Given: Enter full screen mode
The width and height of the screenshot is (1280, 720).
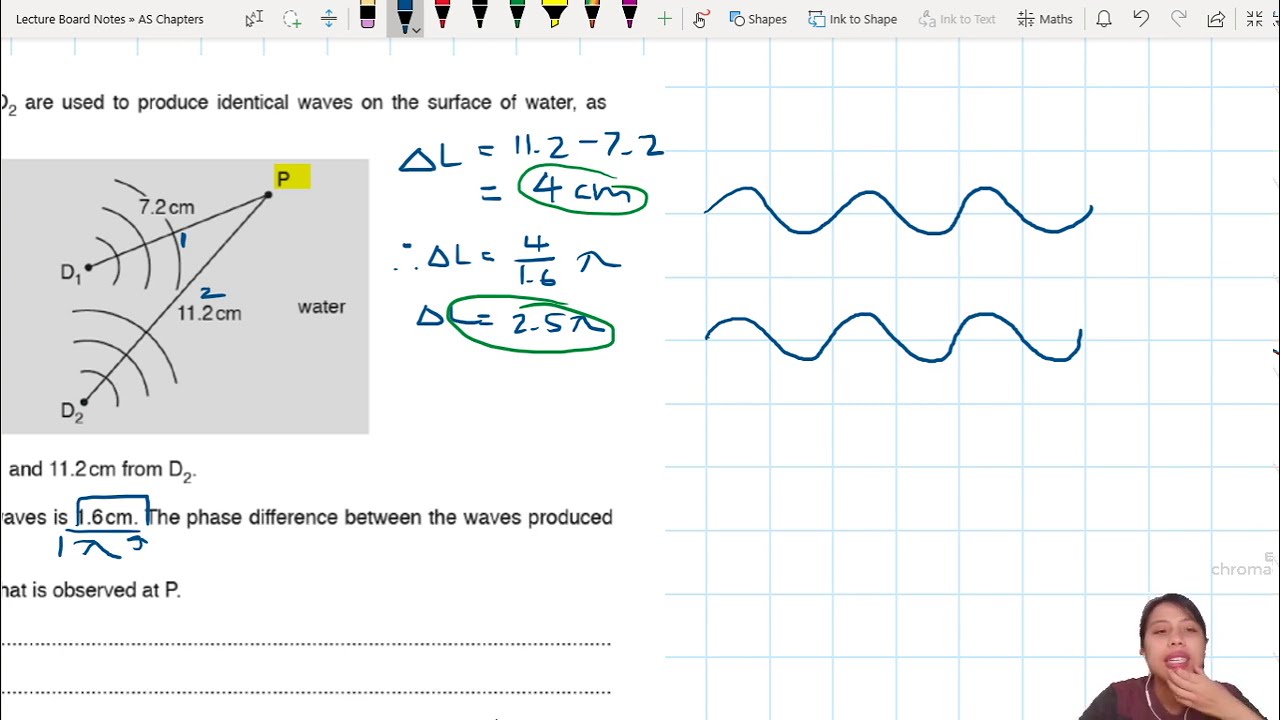Looking at the screenshot, I should 1254,18.
